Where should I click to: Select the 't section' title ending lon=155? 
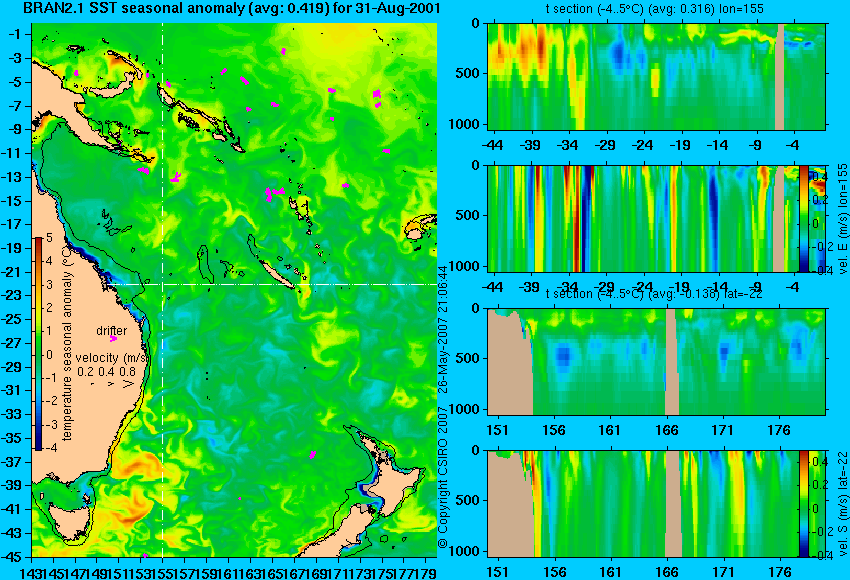[x=654, y=9]
